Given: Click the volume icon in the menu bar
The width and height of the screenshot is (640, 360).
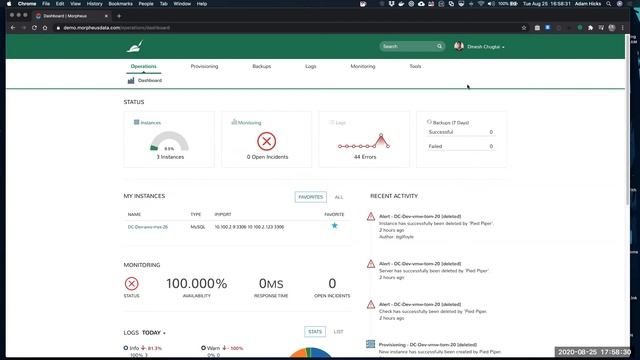Looking at the screenshot, I should tap(491, 4).
